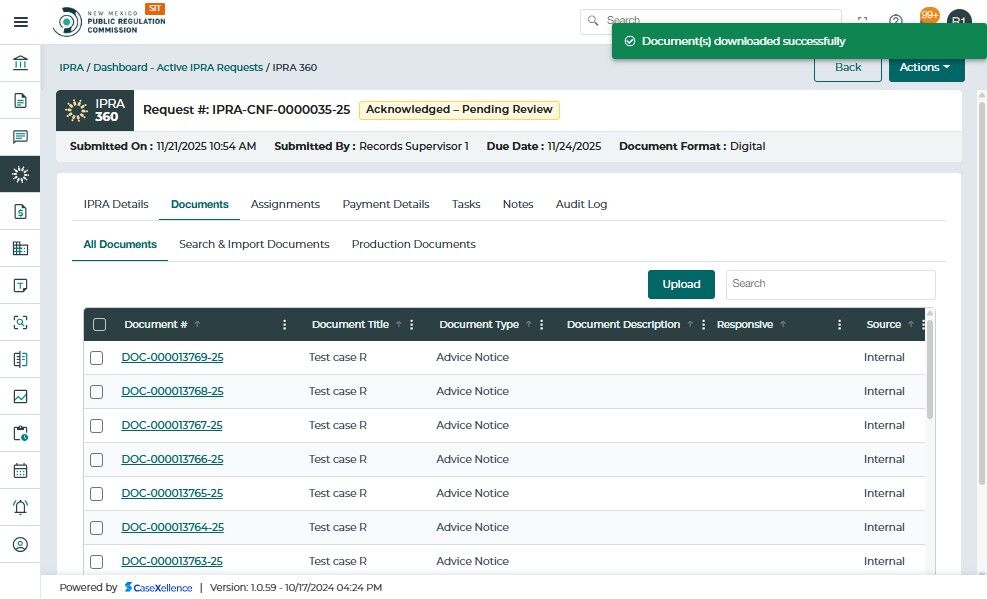
Task: Click the alarm bell sidebar icon
Action: click(x=20, y=507)
